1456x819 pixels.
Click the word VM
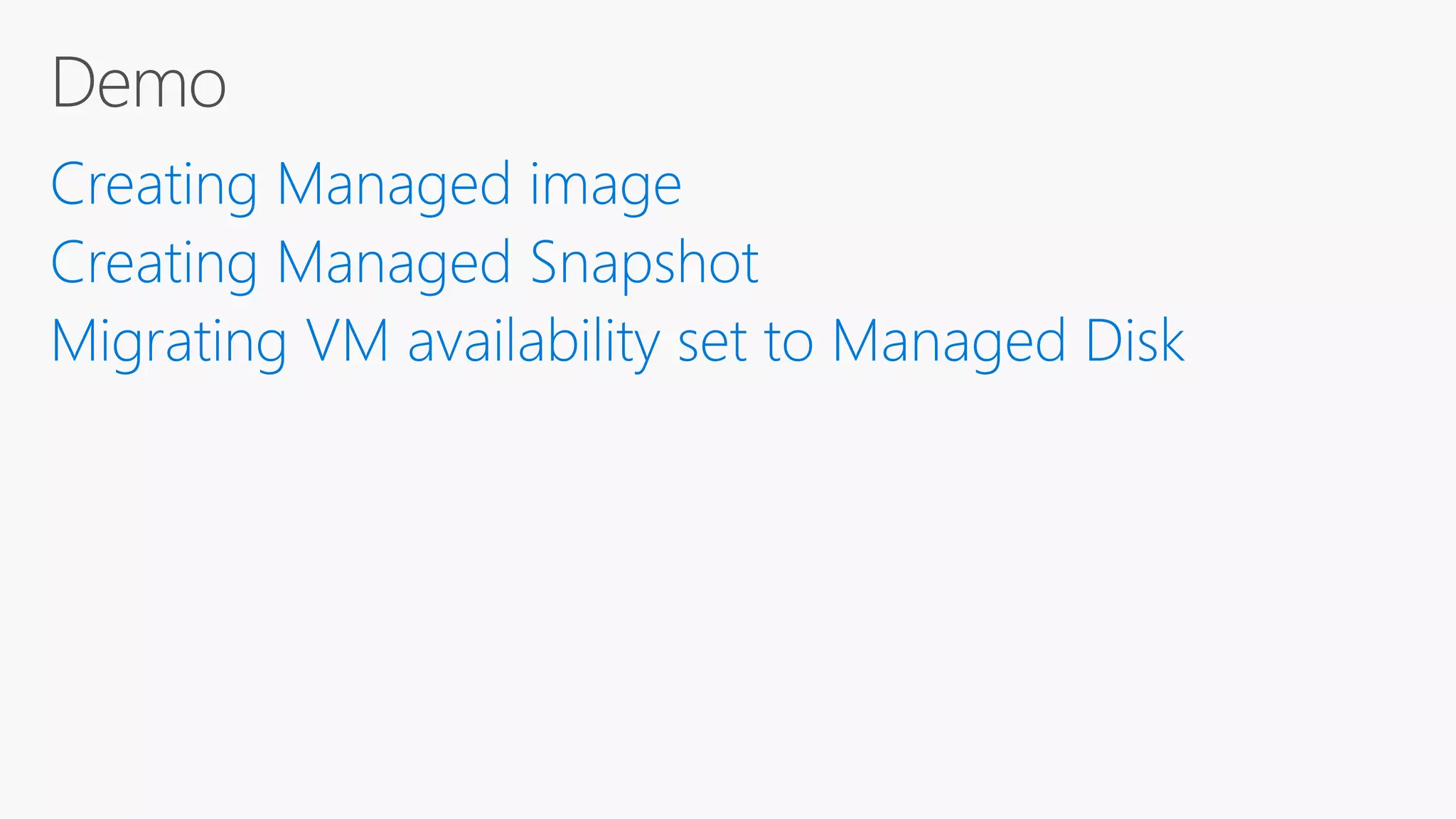348,341
